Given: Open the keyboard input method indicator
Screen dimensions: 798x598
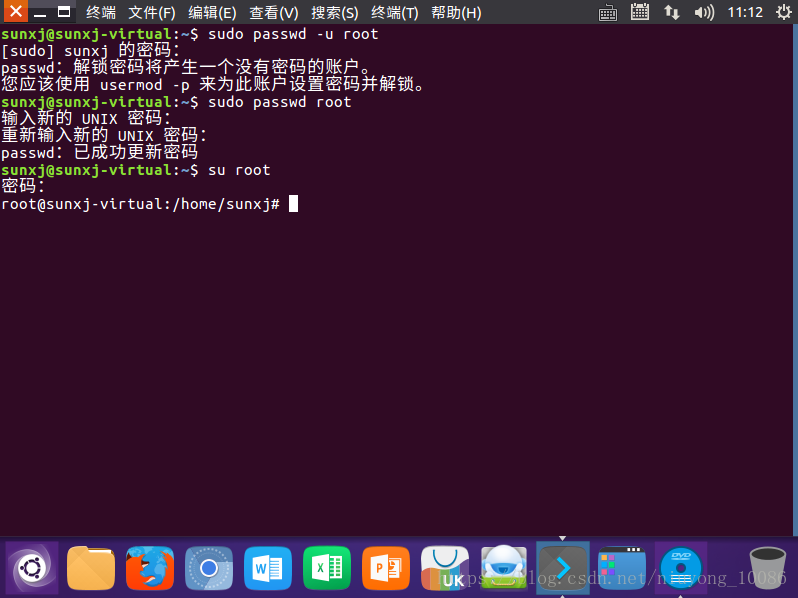Looking at the screenshot, I should coord(608,12).
